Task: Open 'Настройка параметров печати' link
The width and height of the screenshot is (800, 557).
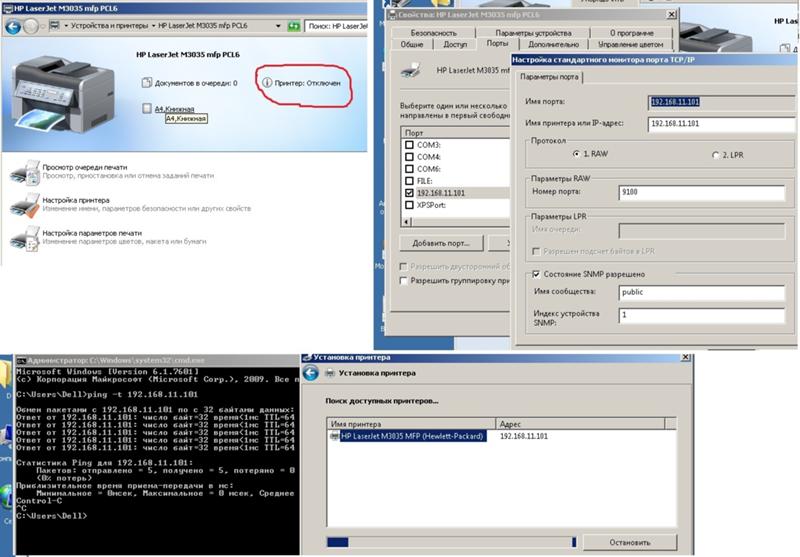Action: pos(92,233)
